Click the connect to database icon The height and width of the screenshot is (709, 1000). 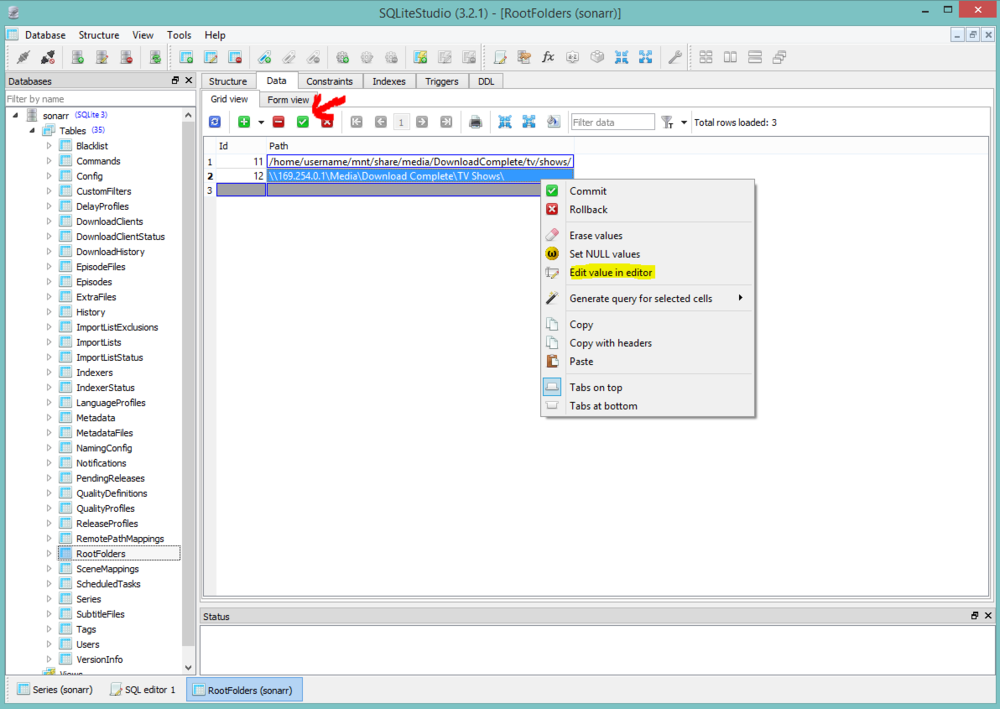tap(23, 57)
